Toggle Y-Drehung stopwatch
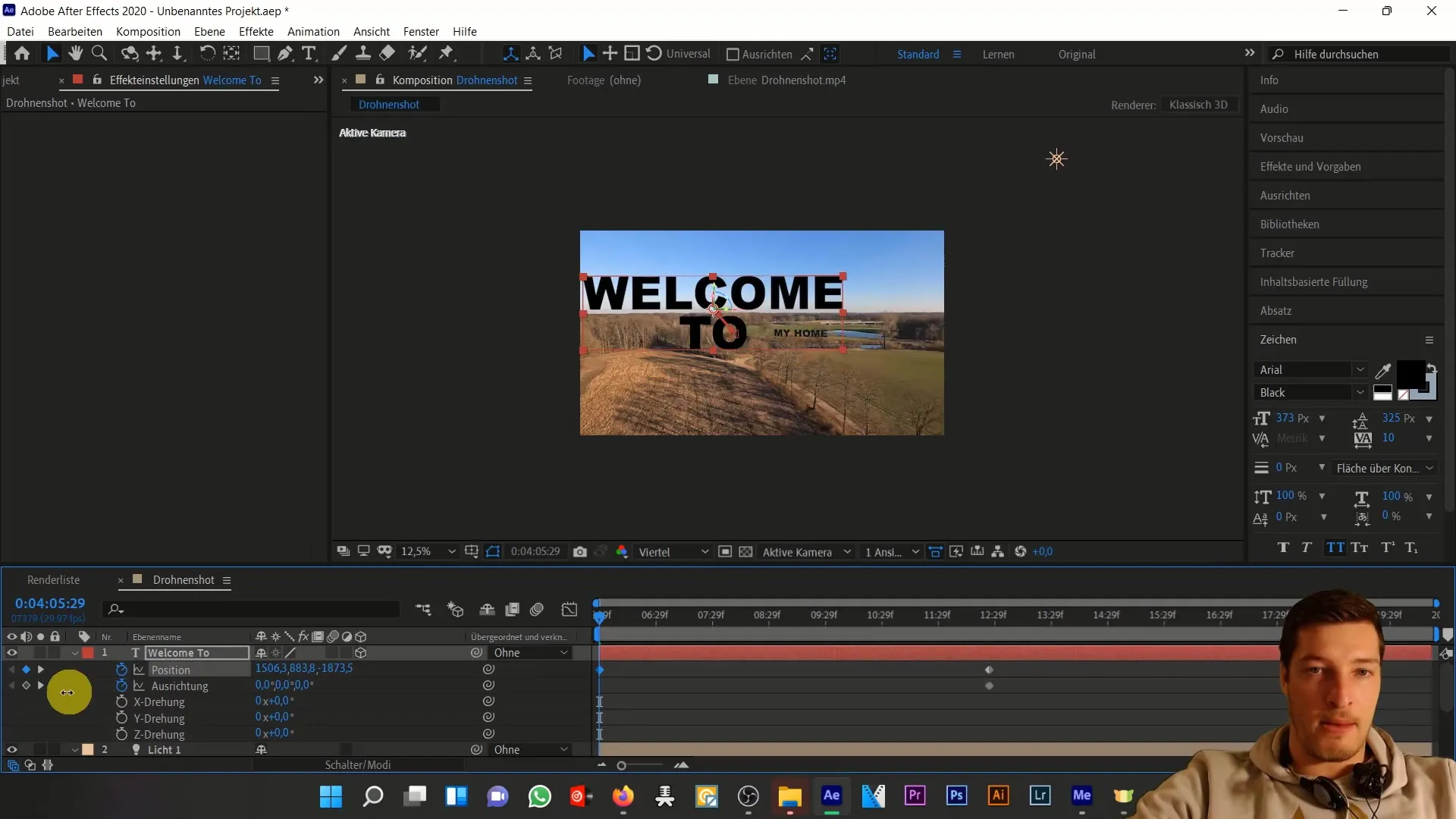The height and width of the screenshot is (819, 1456). coord(121,717)
